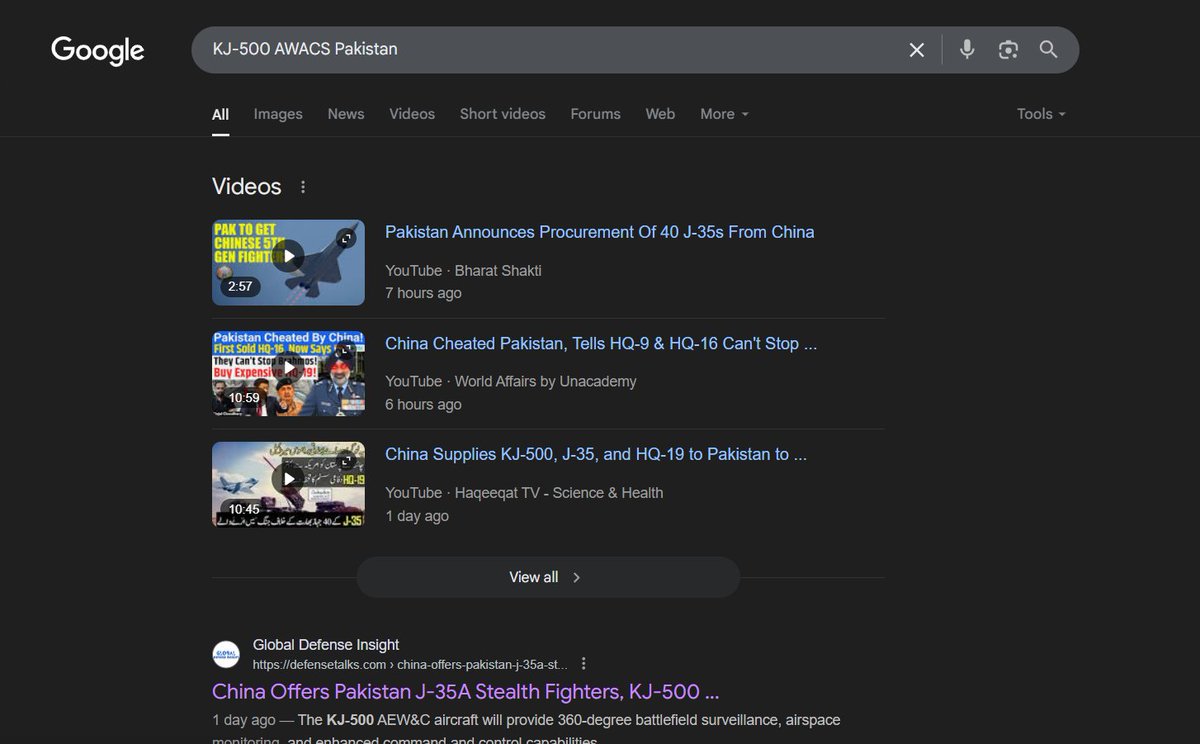Click the 7 hours ago timestamp

(423, 293)
